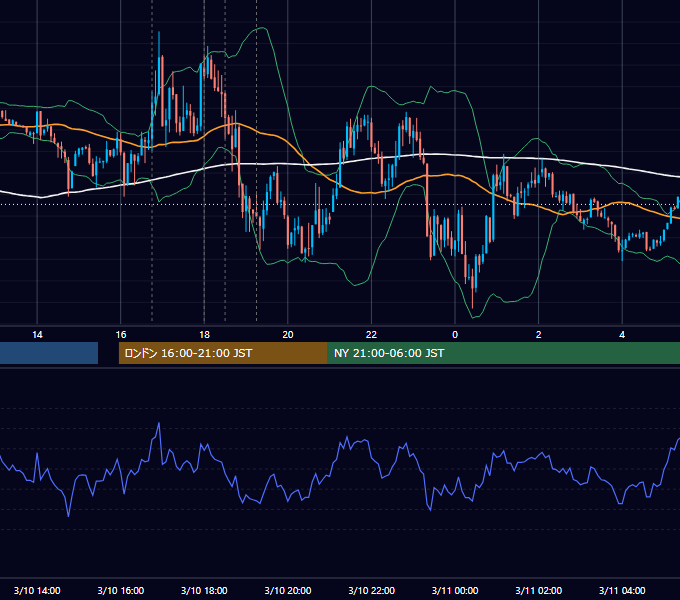Image resolution: width=680 pixels, height=600 pixels.
Task: Click the 0 hour label on price chart axis
Action: click(455, 335)
